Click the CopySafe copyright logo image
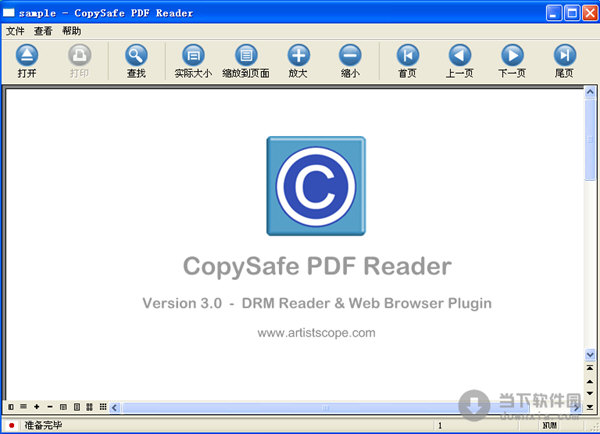The width and height of the screenshot is (600, 434). tap(316, 186)
